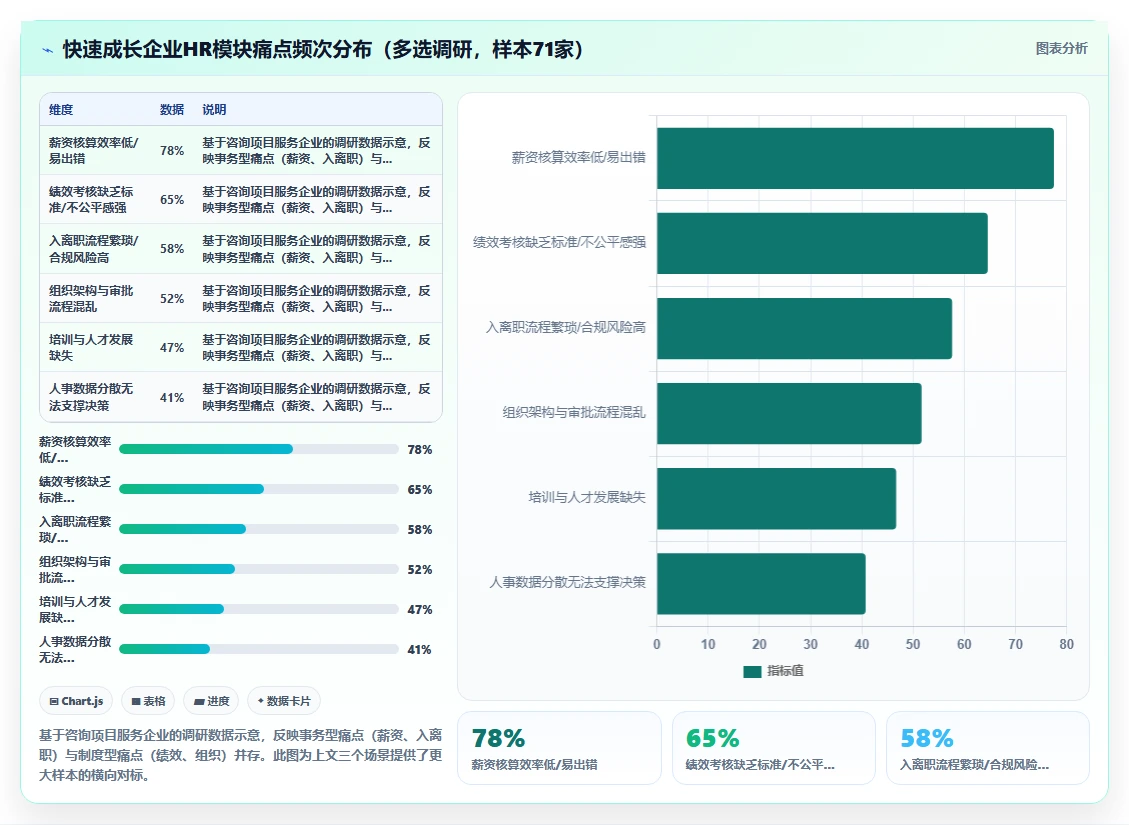The width and height of the screenshot is (1129, 825).
Task: Open the 图表分析 label at top right
Action: (1061, 48)
